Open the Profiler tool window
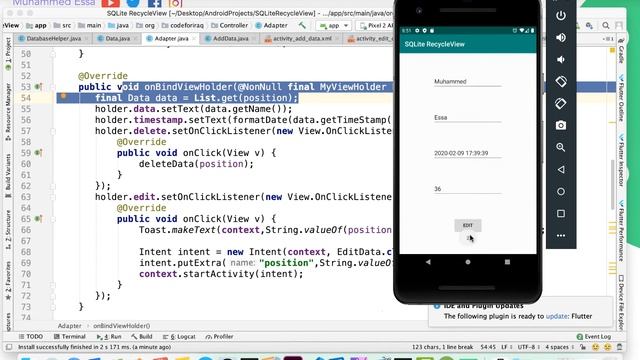 tap(219, 336)
